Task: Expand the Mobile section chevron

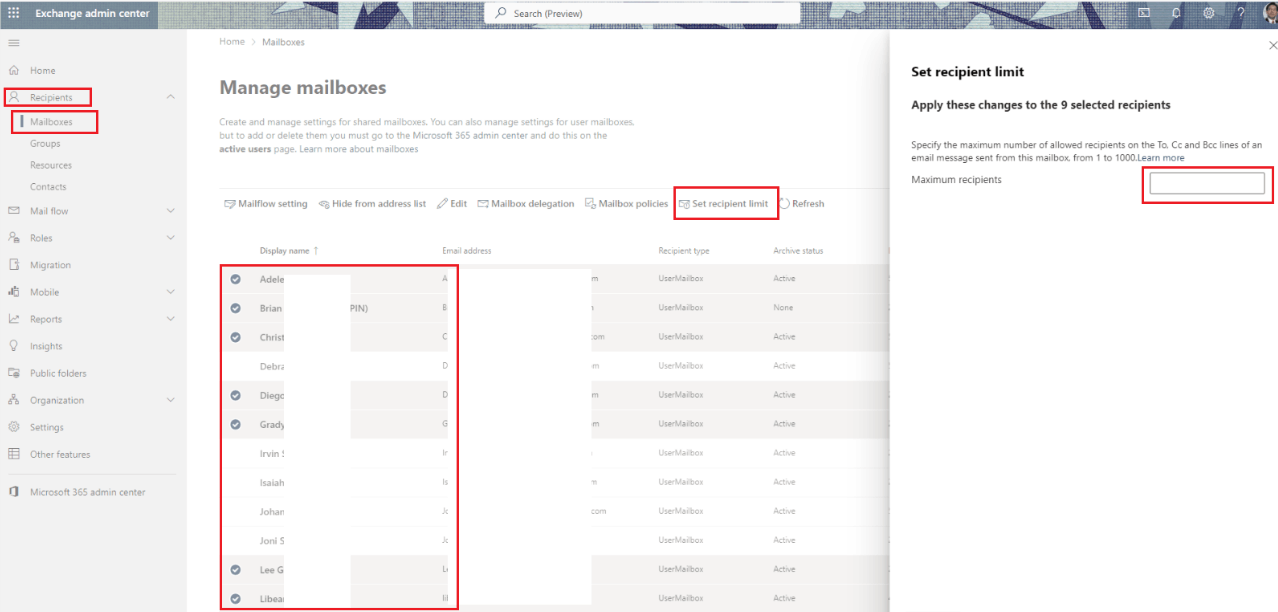Action: tap(170, 292)
